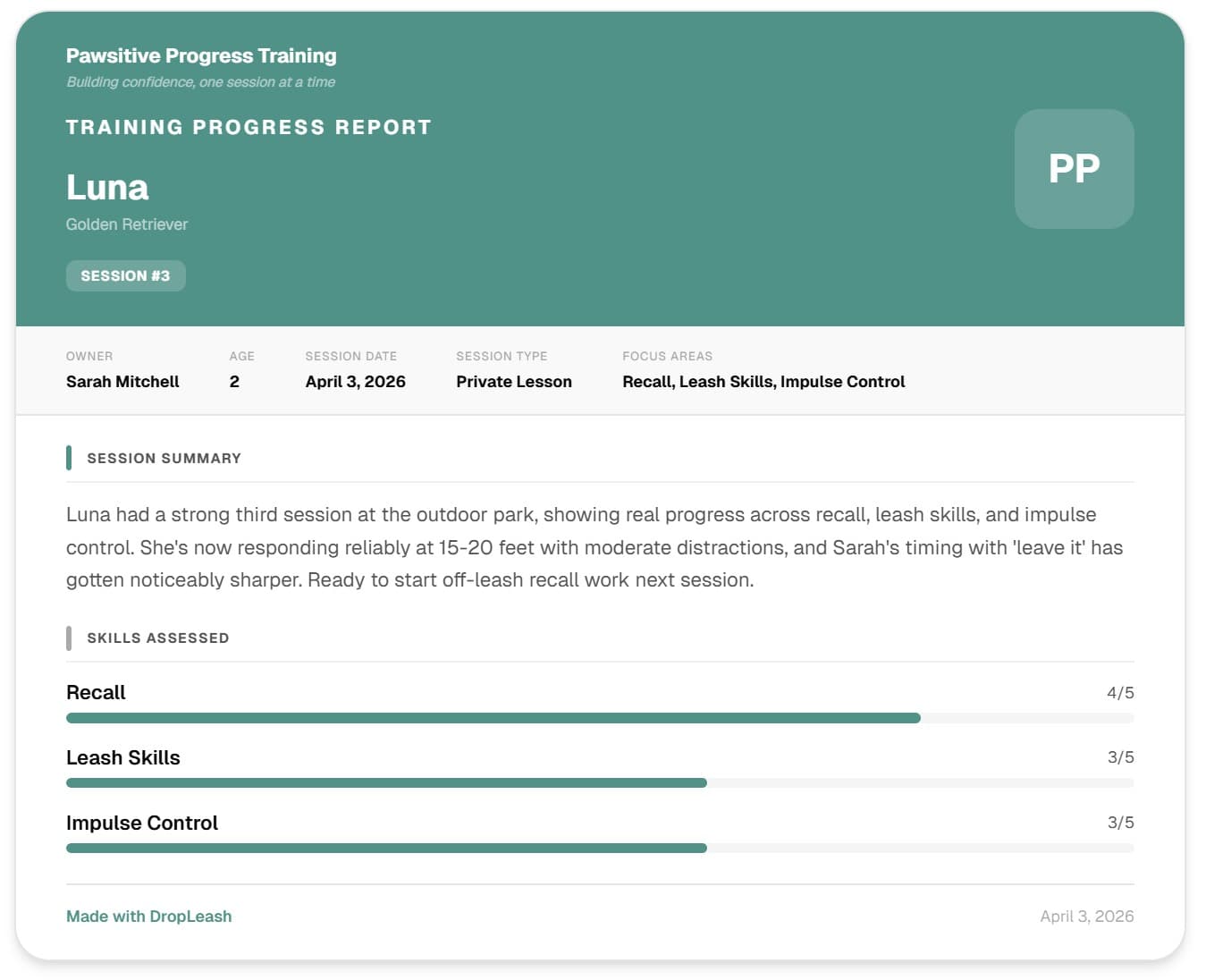Click the Private Lesson session type
This screenshot has width=1214, height=980.
tap(514, 382)
